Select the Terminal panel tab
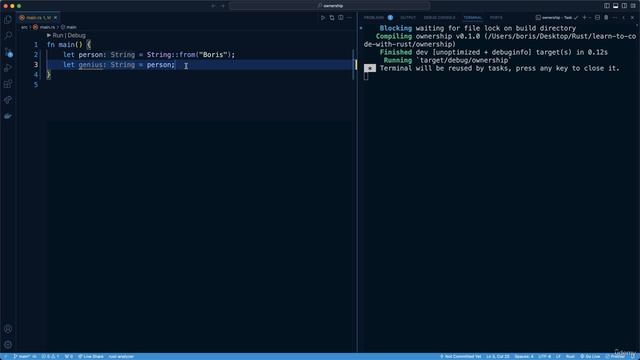Viewport: 640px width, 360px height. [473, 18]
